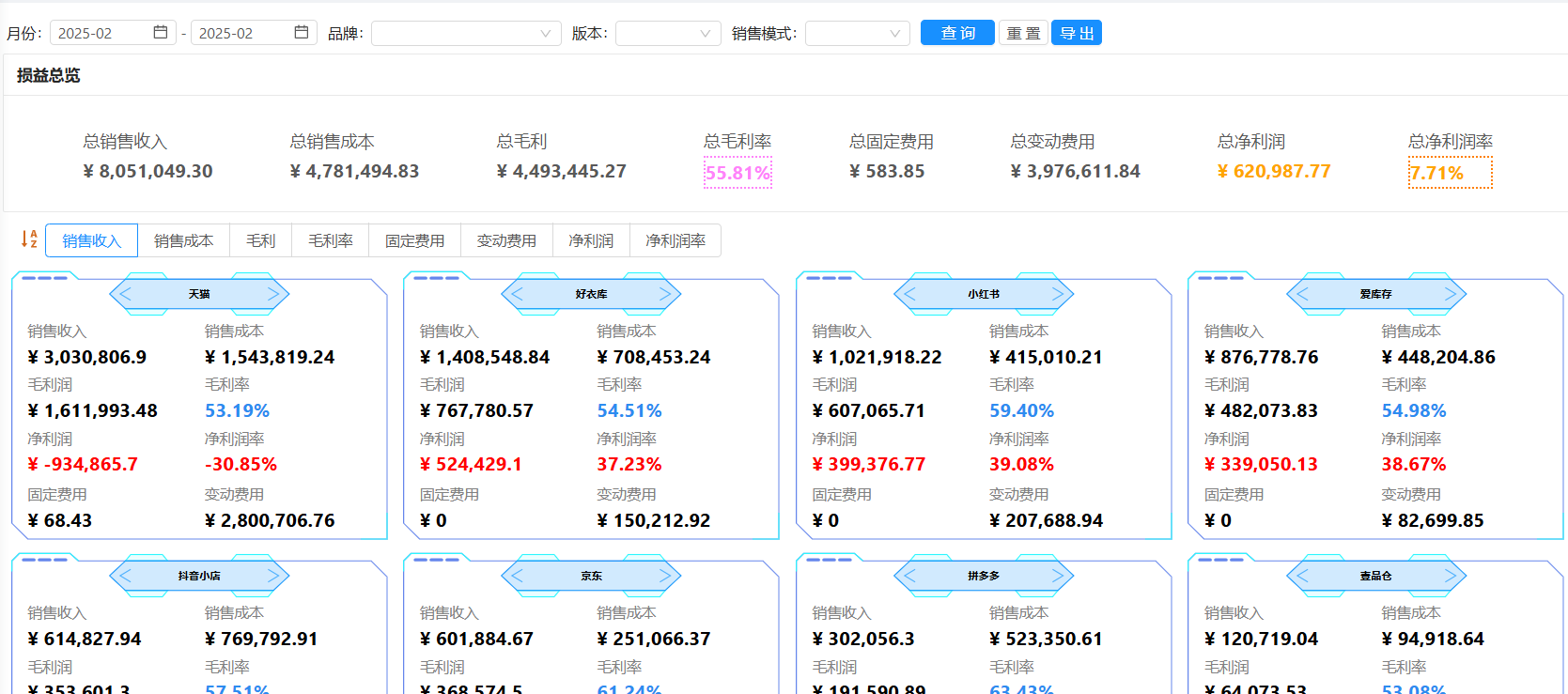Click right arrow on 爱库存 card header

(1450, 294)
